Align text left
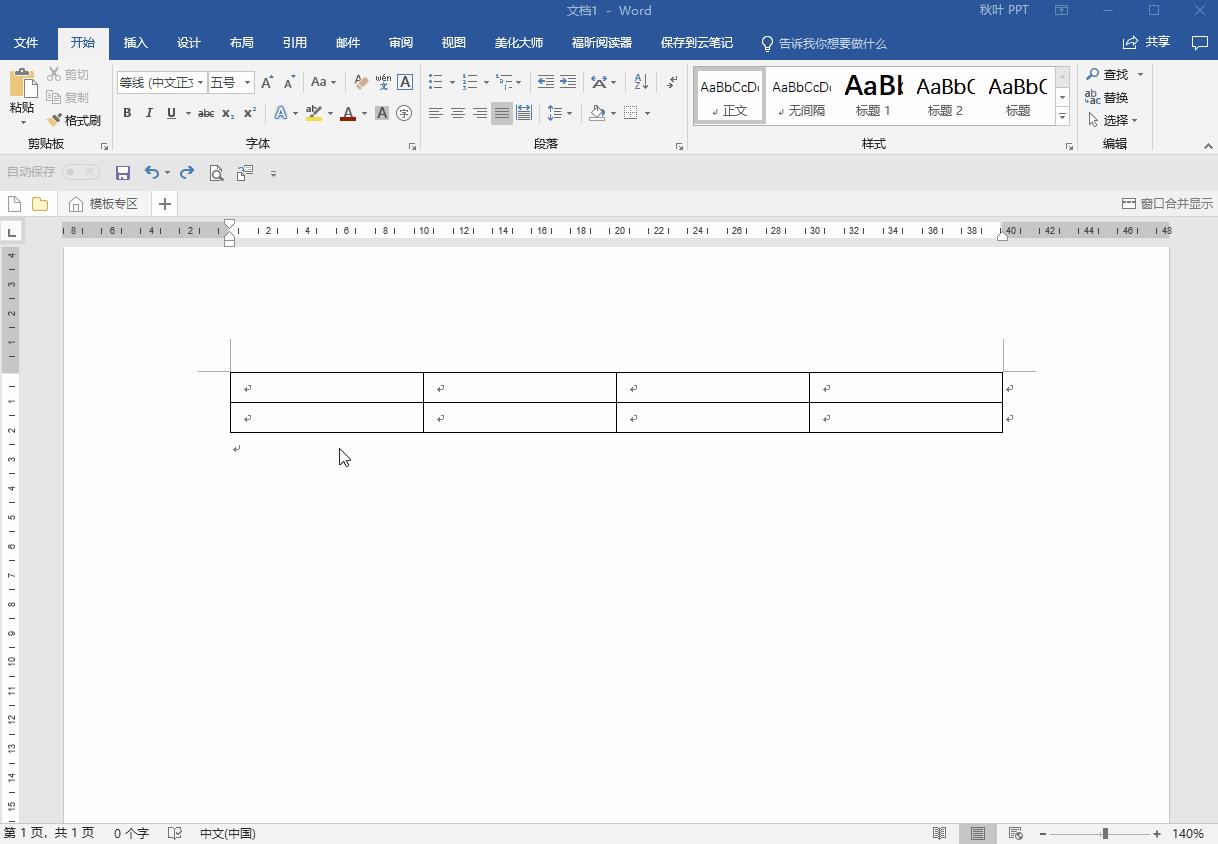1218x844 pixels. coord(436,113)
